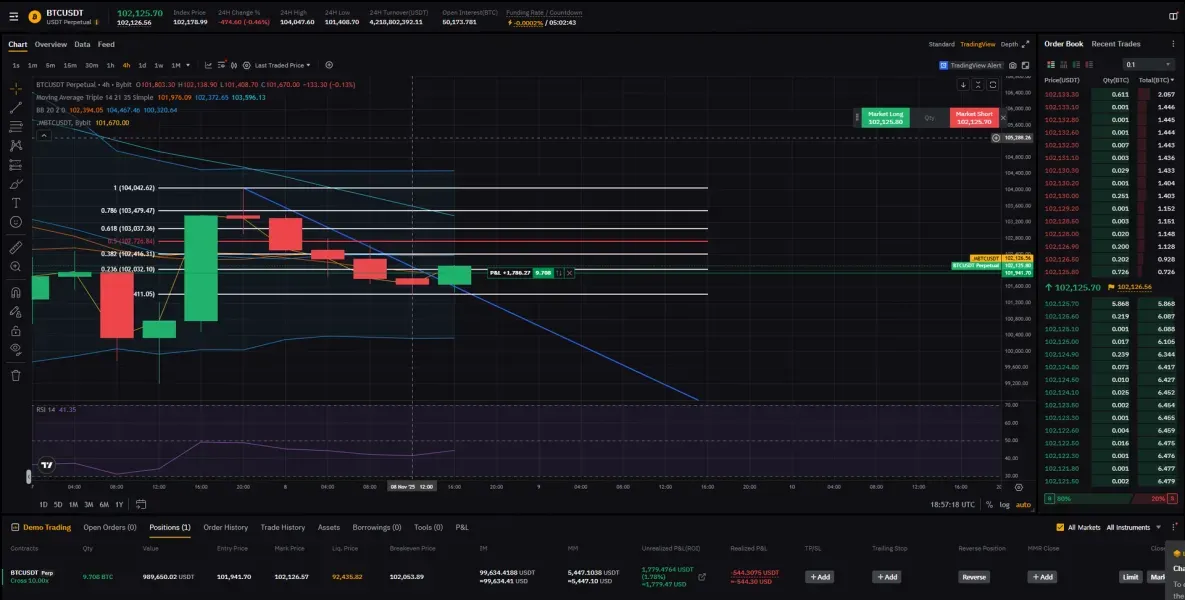Click the Market Short button
The width and height of the screenshot is (1185, 600).
coord(973,118)
